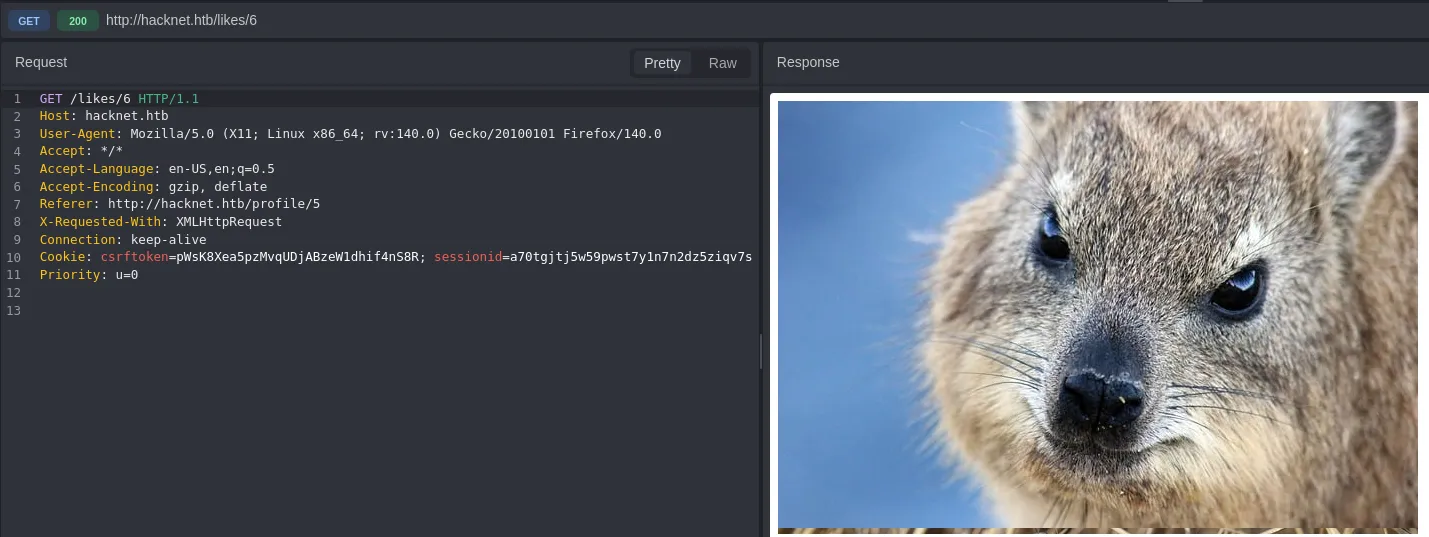
Task: Click the sessionid cookie name
Action: [467, 257]
